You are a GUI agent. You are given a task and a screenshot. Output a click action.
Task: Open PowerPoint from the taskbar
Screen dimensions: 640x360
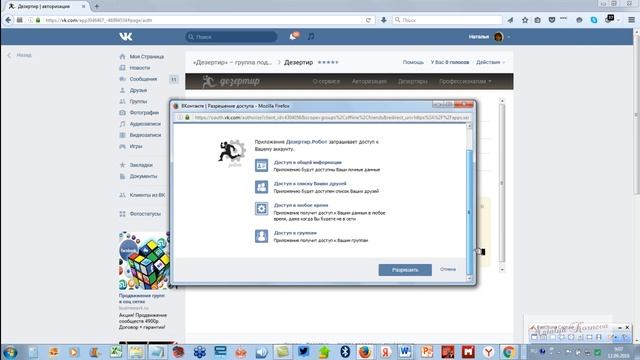pyautogui.click(x=427, y=351)
